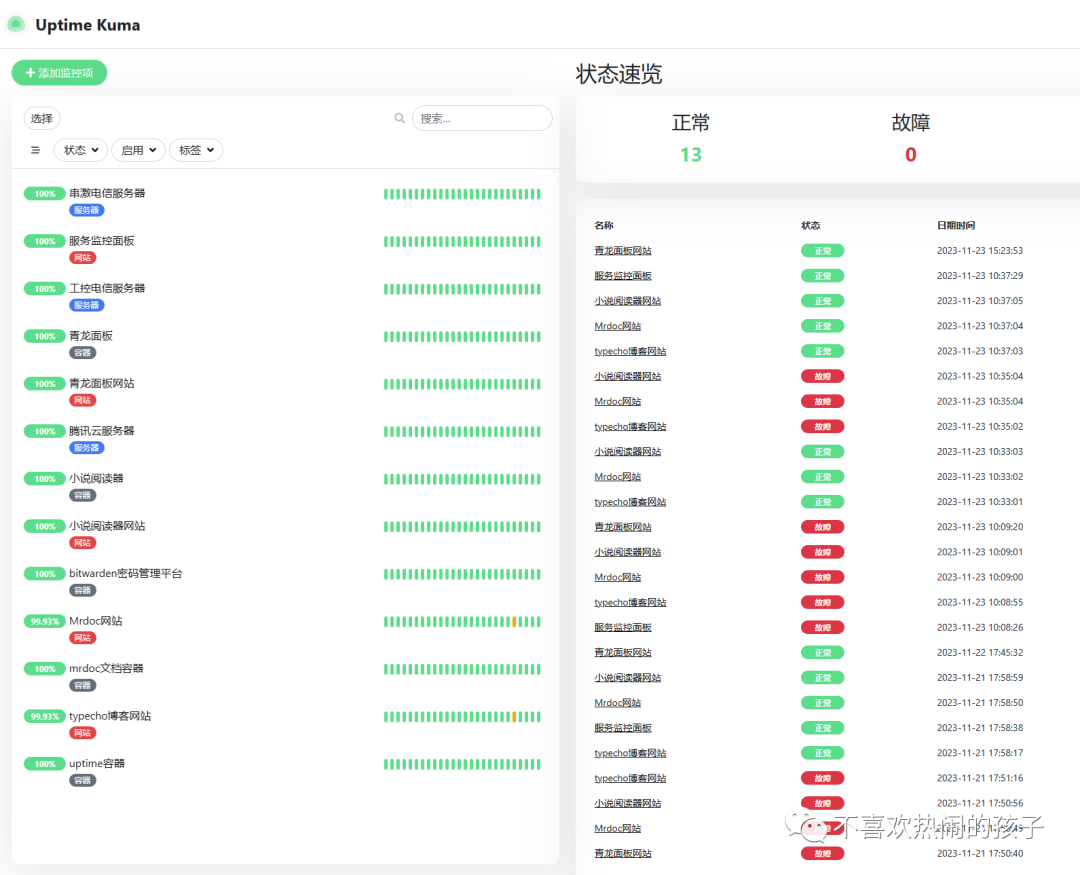
Task: Click the heartbeat bar of 小说阅读器 monitor
Action: (463, 478)
